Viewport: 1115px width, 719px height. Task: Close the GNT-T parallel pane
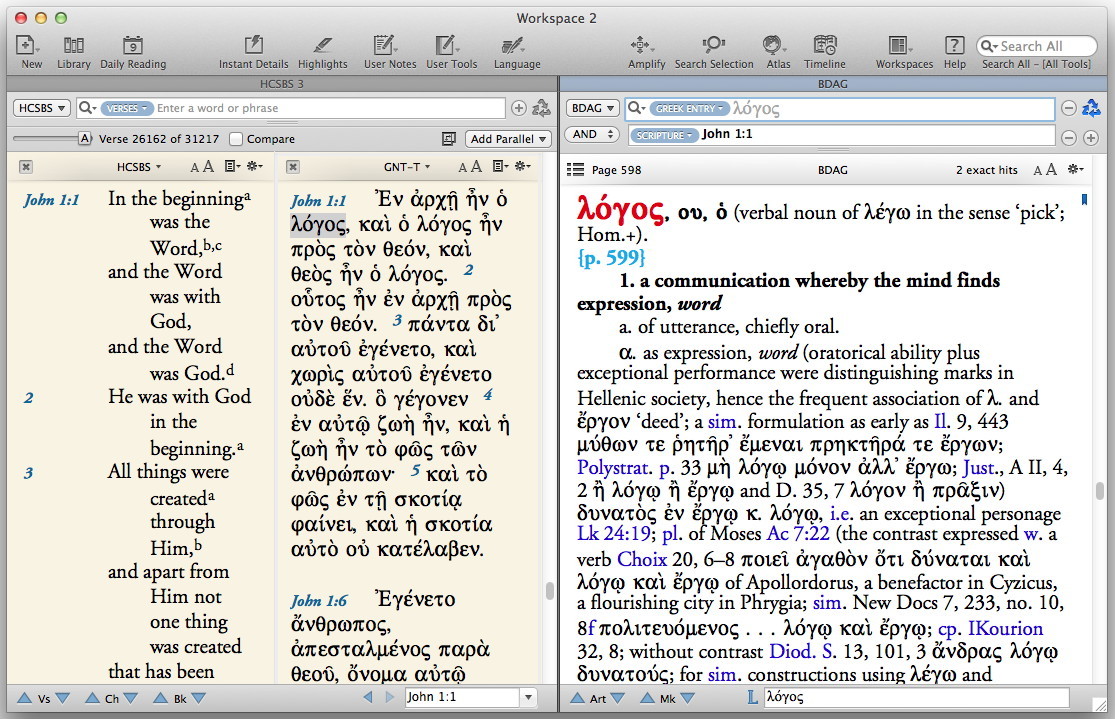tap(292, 167)
